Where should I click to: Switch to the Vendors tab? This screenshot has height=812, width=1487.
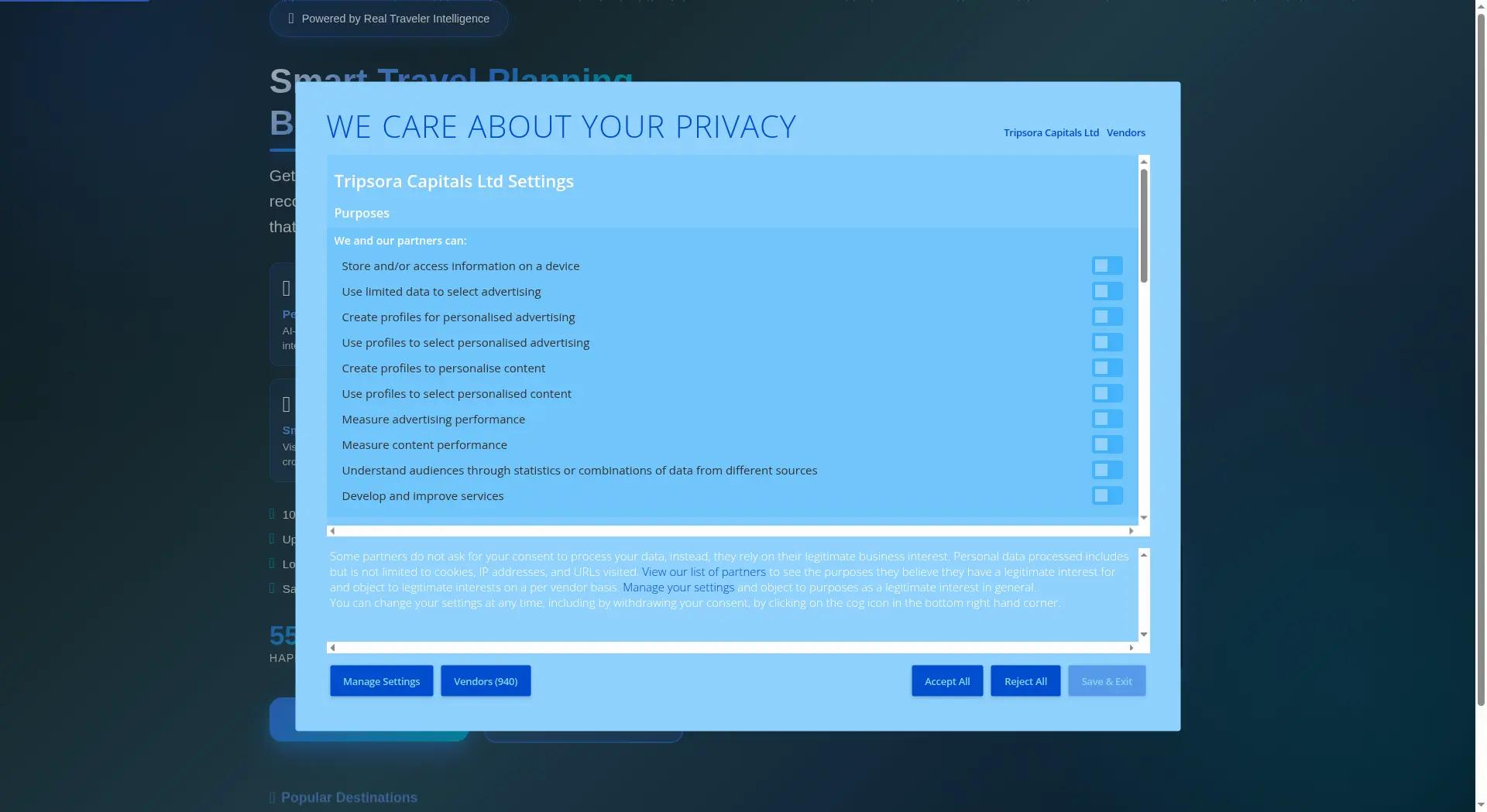1125,133
